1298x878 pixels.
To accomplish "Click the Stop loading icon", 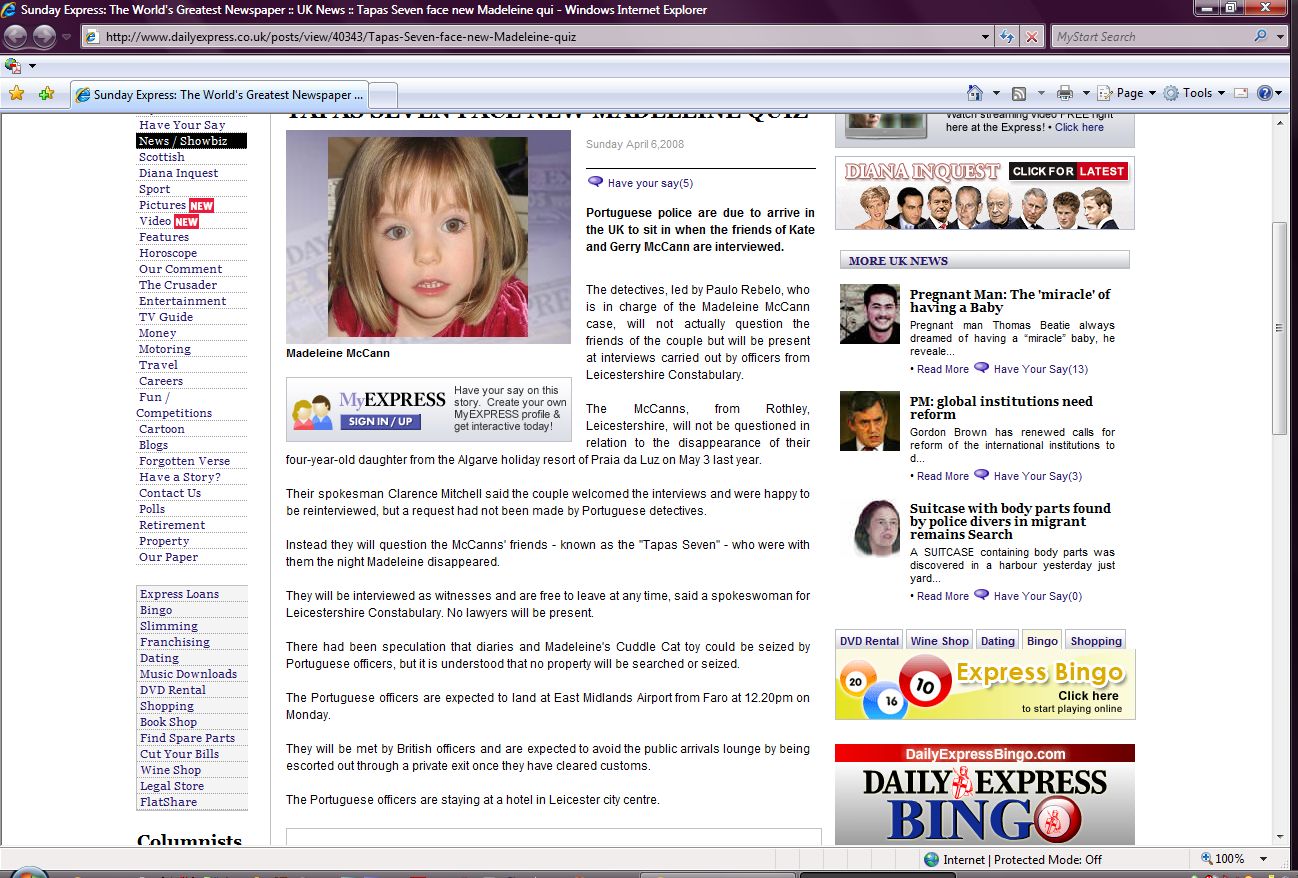I will pyautogui.click(x=1031, y=37).
